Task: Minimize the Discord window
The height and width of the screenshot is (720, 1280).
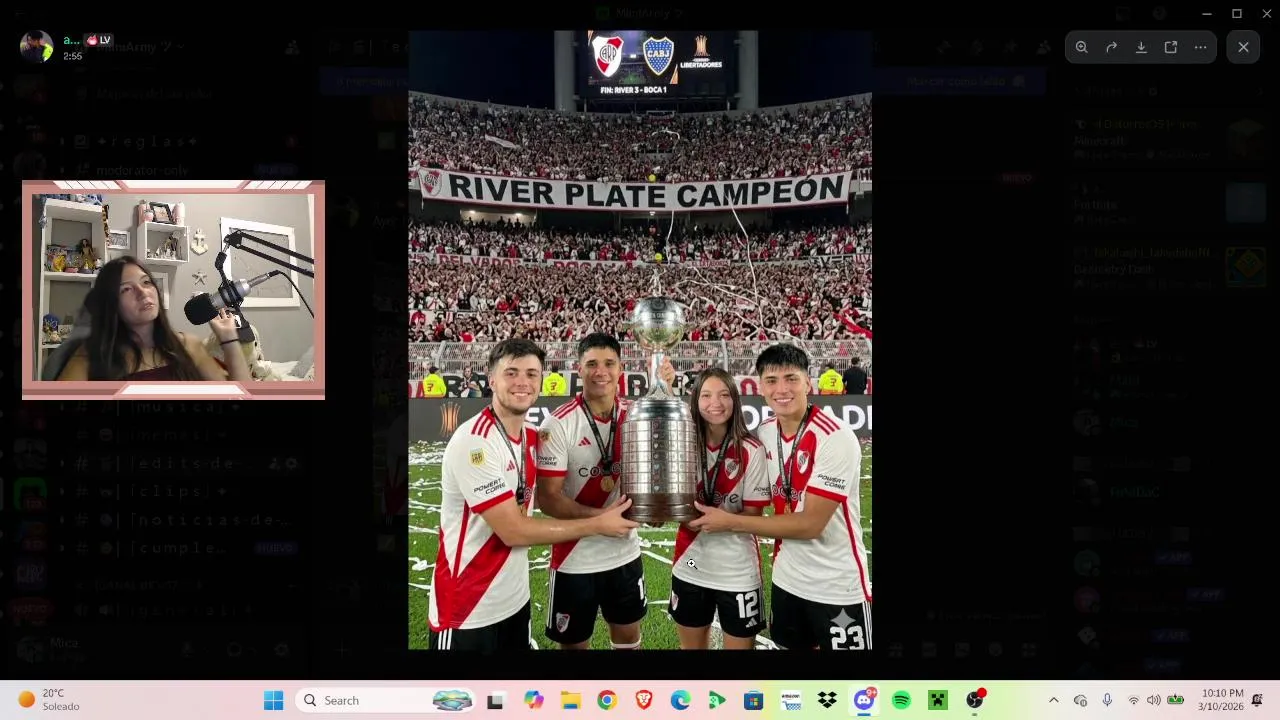Action: click(1207, 13)
